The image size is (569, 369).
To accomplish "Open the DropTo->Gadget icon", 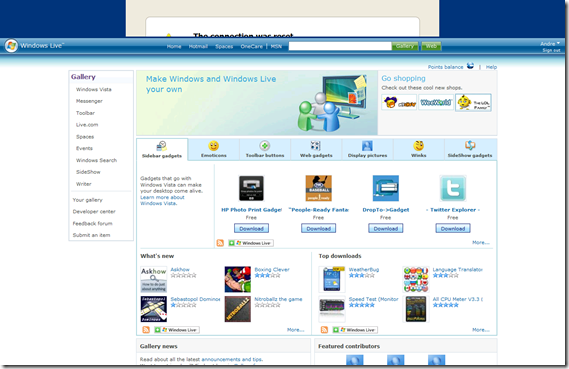I will coord(386,188).
